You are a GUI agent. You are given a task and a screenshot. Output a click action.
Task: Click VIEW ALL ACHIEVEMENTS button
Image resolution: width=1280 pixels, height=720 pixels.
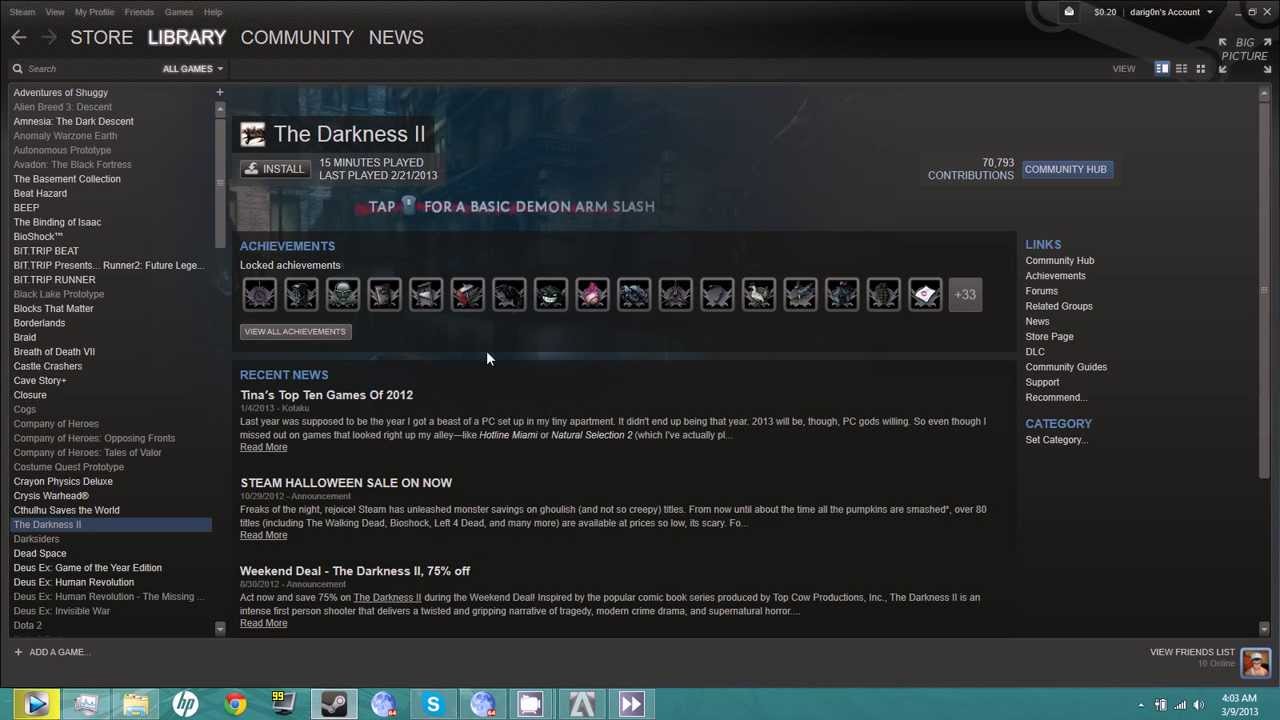click(x=295, y=332)
